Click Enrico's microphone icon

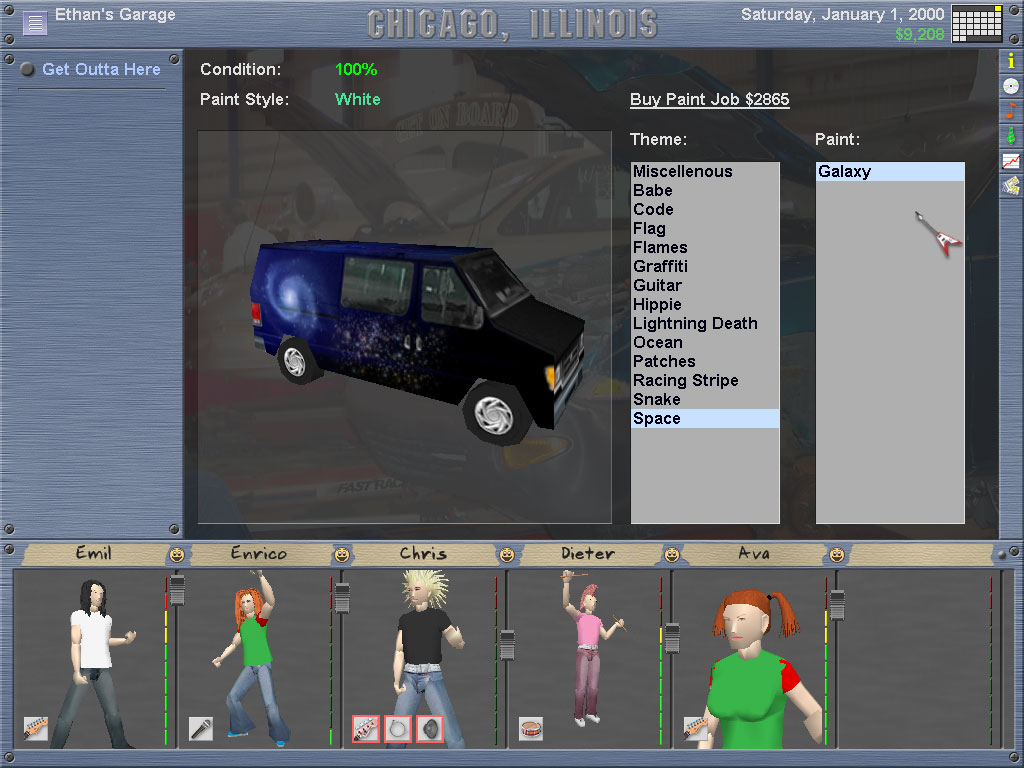point(201,728)
